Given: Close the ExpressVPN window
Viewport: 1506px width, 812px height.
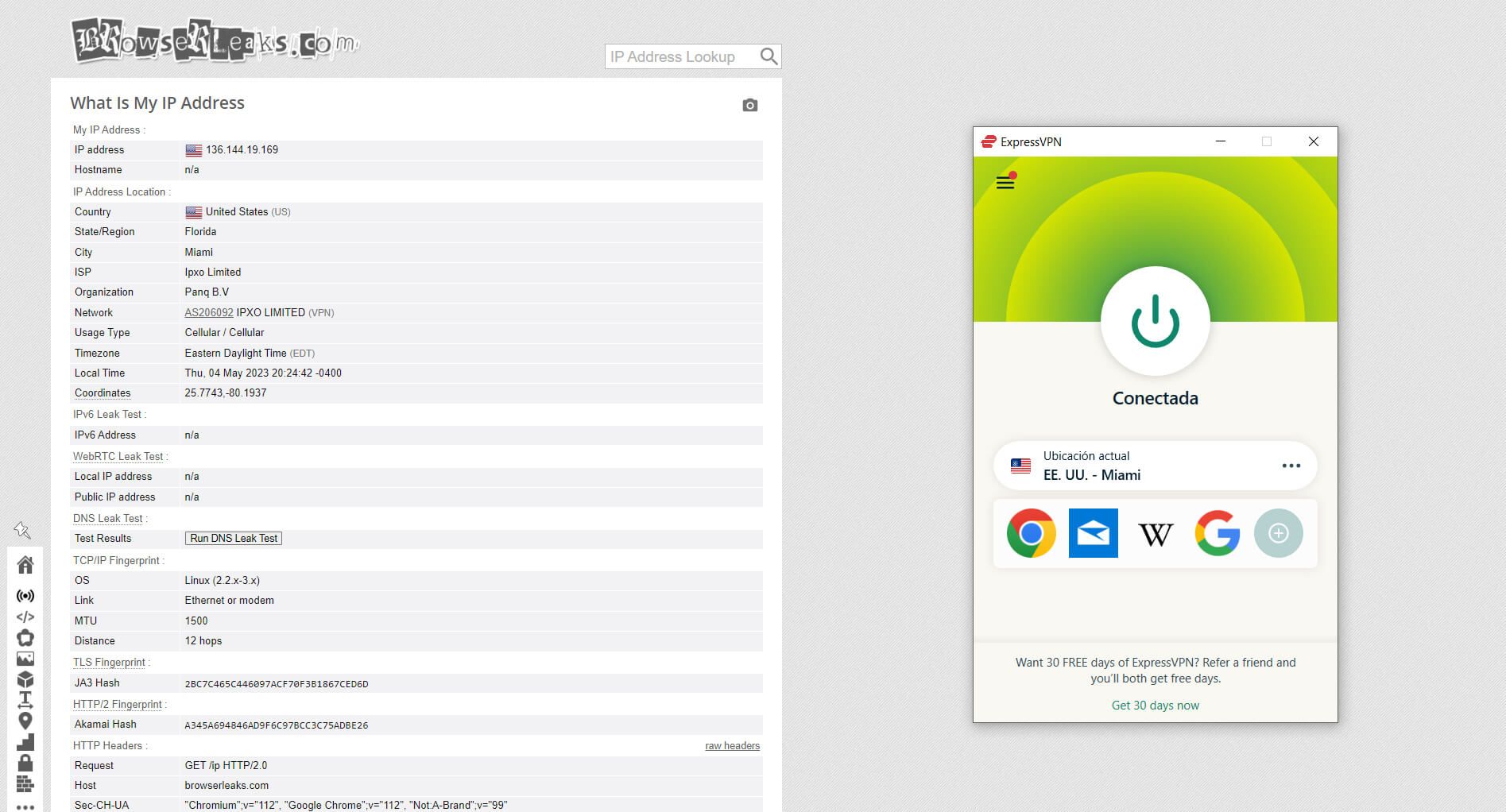Looking at the screenshot, I should (1313, 141).
